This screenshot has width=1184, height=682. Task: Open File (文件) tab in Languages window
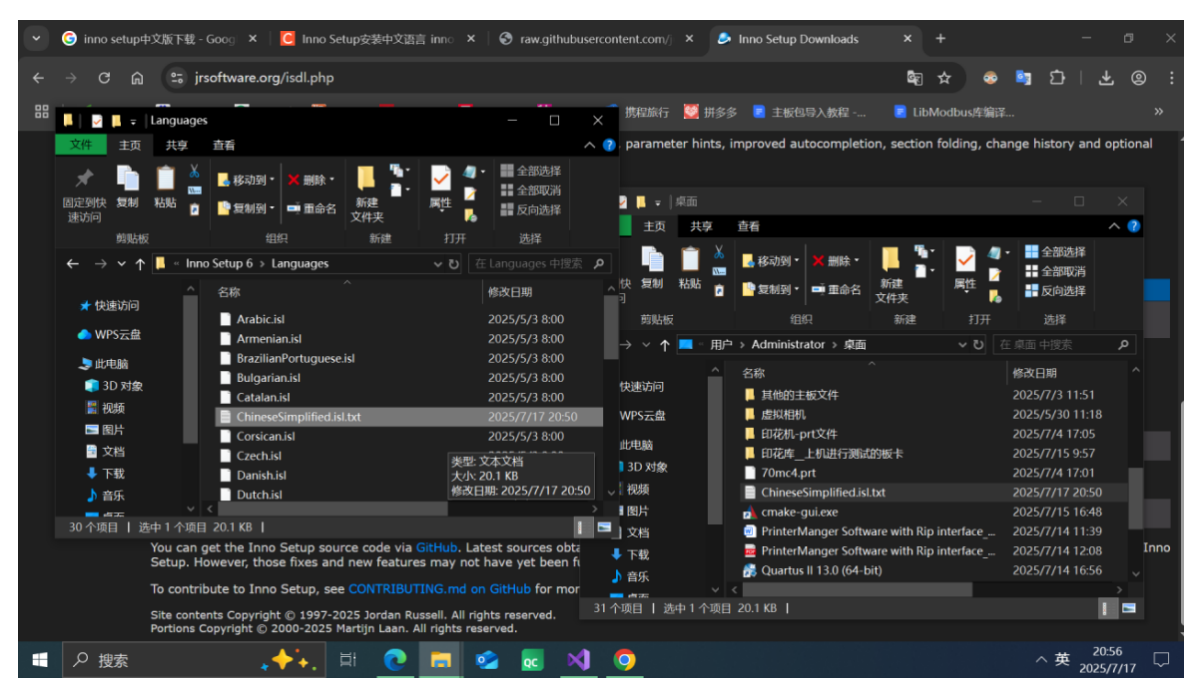(81, 145)
